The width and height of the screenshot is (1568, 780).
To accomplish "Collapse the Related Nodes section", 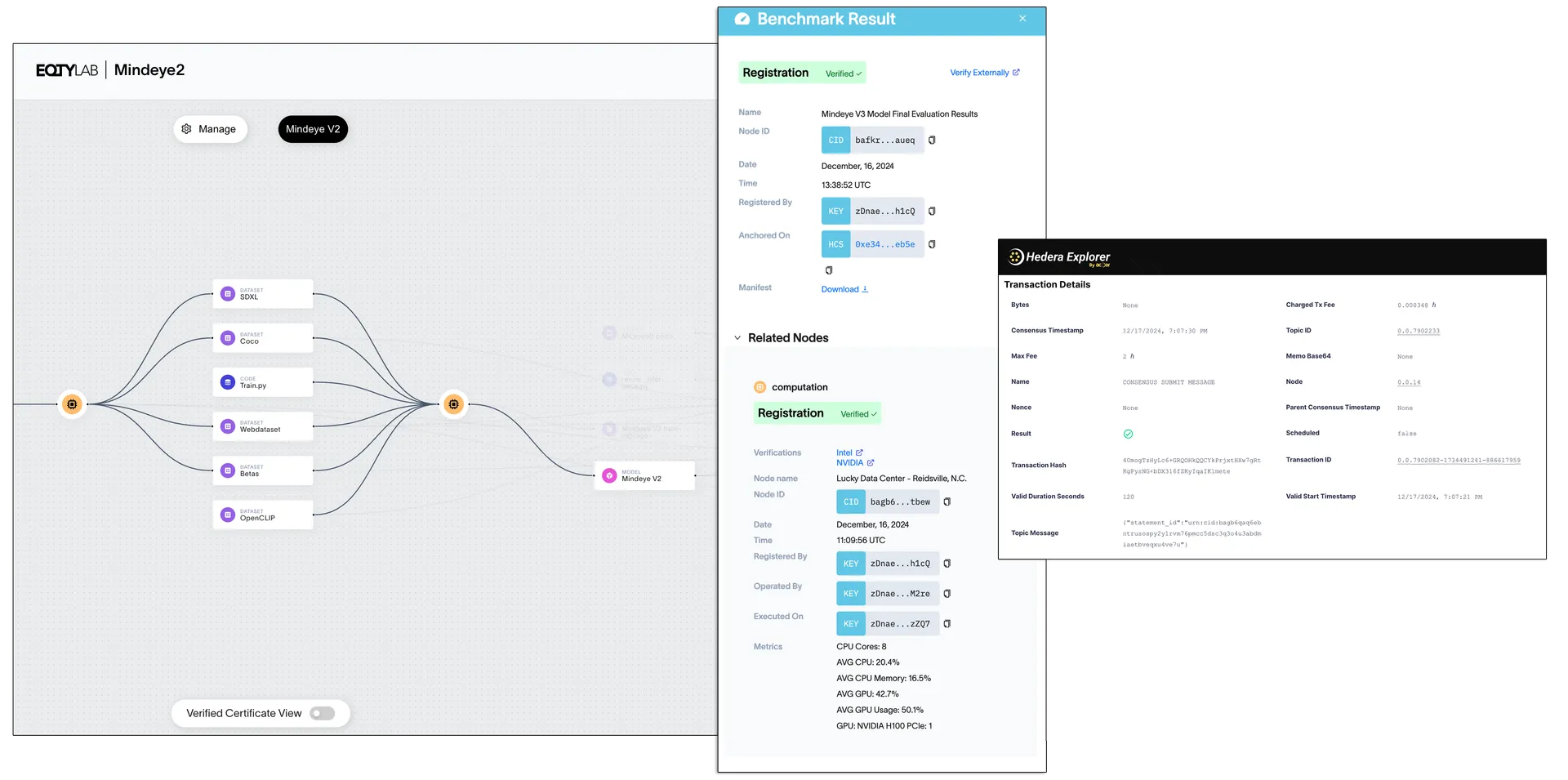I will (x=737, y=338).
